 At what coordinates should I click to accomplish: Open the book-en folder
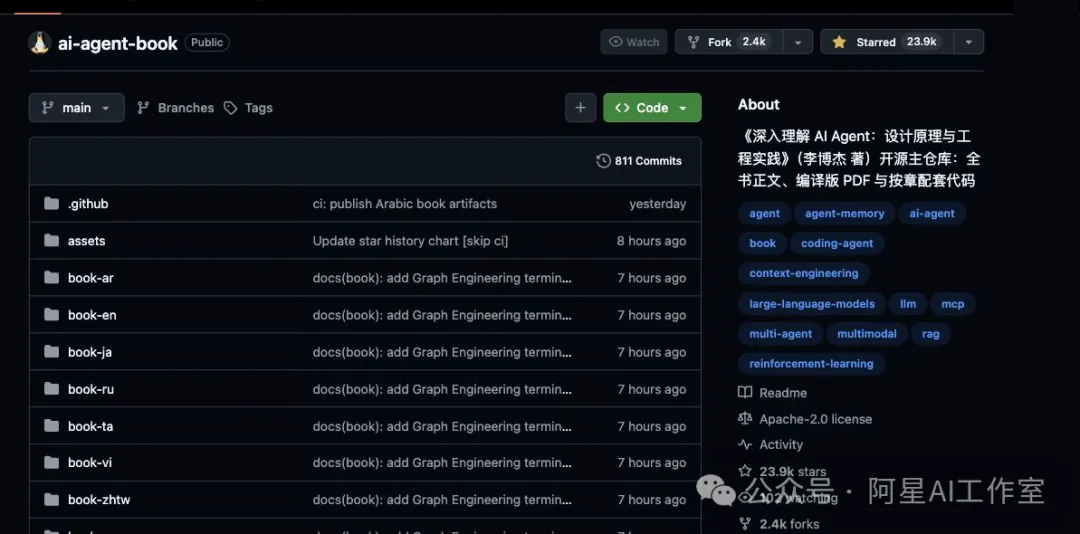[x=92, y=316]
